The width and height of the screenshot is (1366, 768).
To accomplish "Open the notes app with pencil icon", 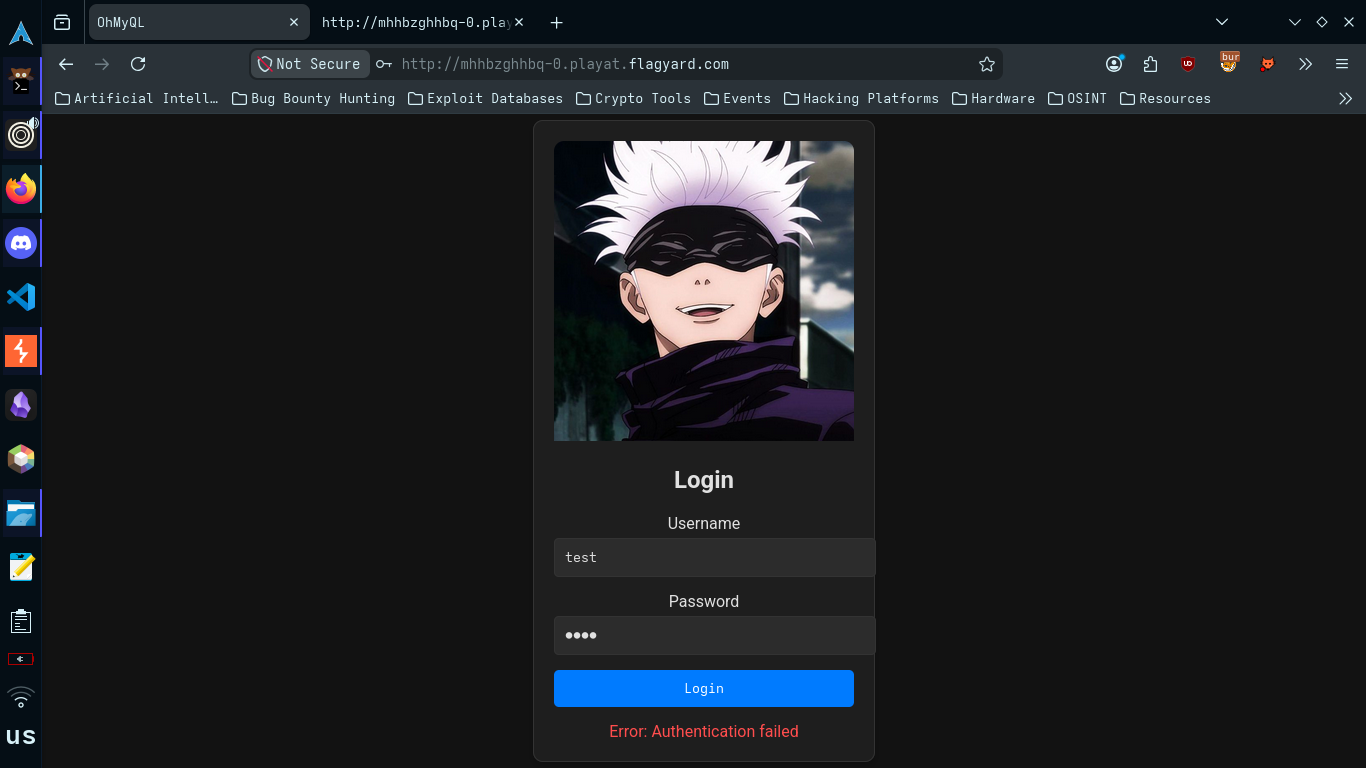I will [21, 567].
